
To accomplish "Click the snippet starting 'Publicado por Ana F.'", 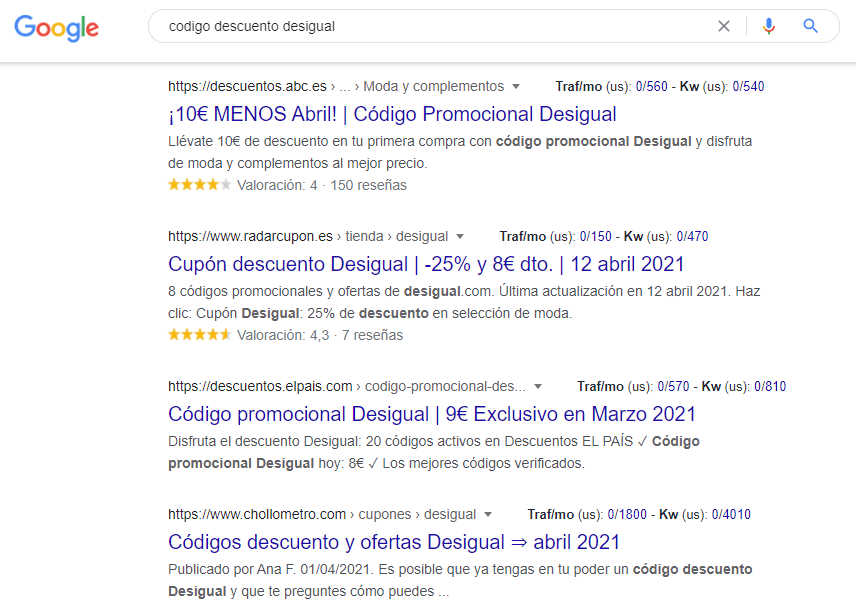I will click(x=460, y=580).
